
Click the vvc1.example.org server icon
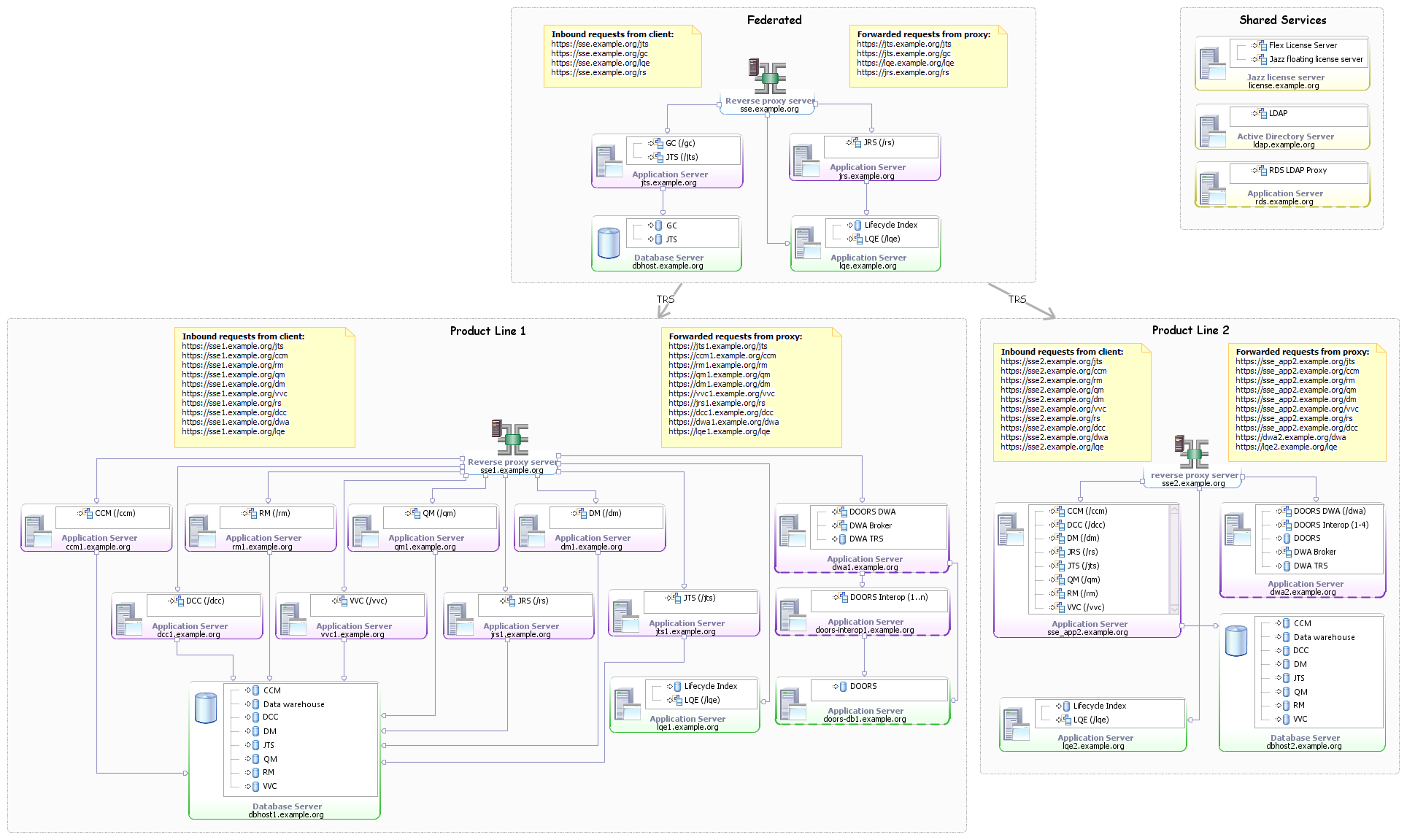(x=293, y=620)
